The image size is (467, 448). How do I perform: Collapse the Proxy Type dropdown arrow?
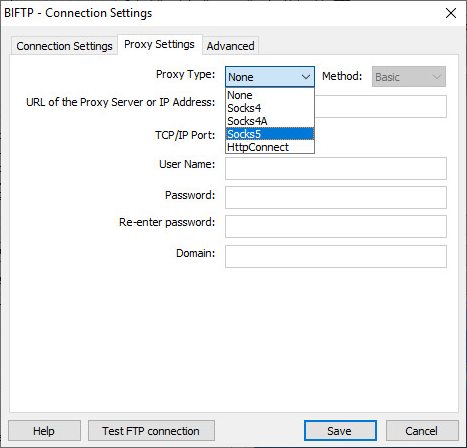coord(306,77)
